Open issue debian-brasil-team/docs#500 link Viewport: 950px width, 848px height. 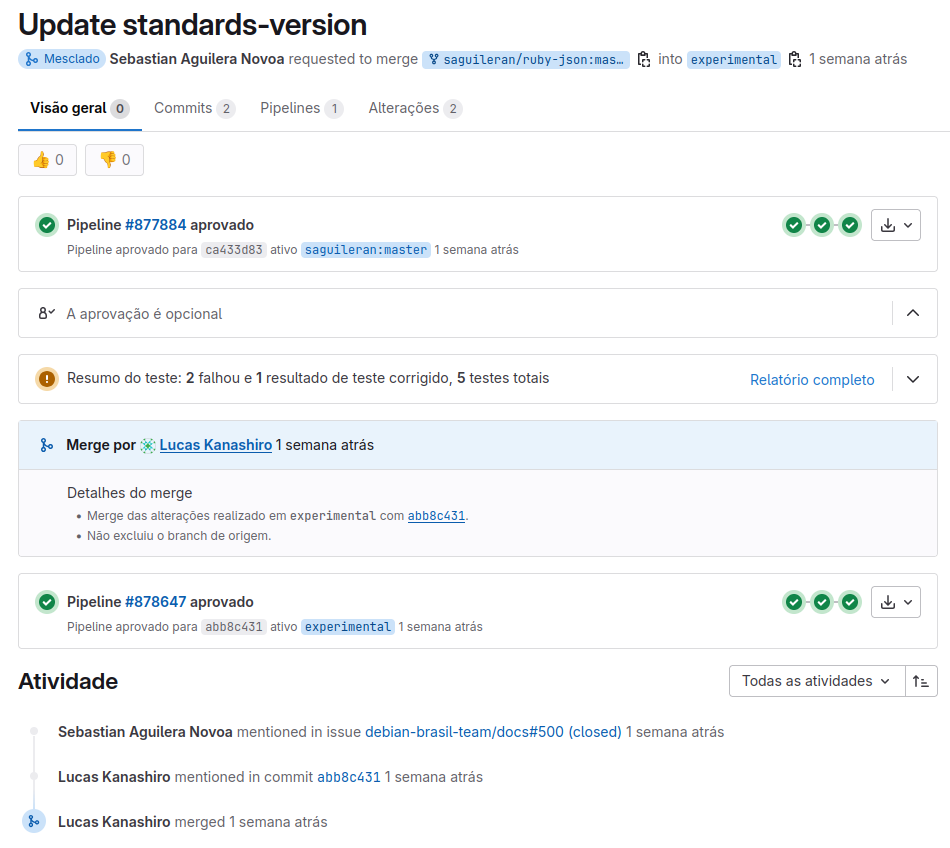493,732
